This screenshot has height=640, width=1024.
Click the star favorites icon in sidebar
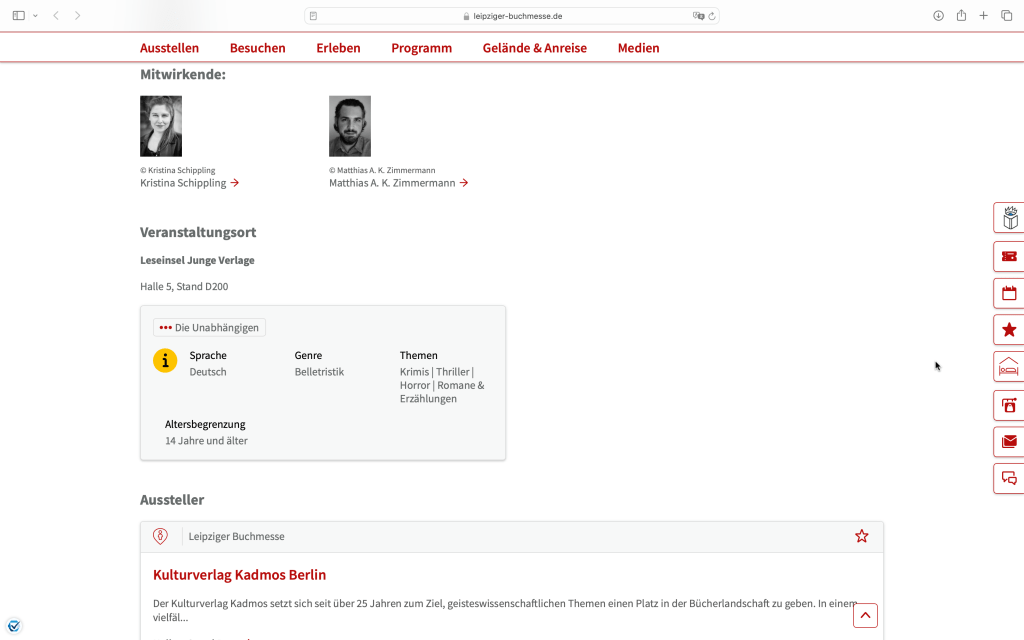(1009, 330)
